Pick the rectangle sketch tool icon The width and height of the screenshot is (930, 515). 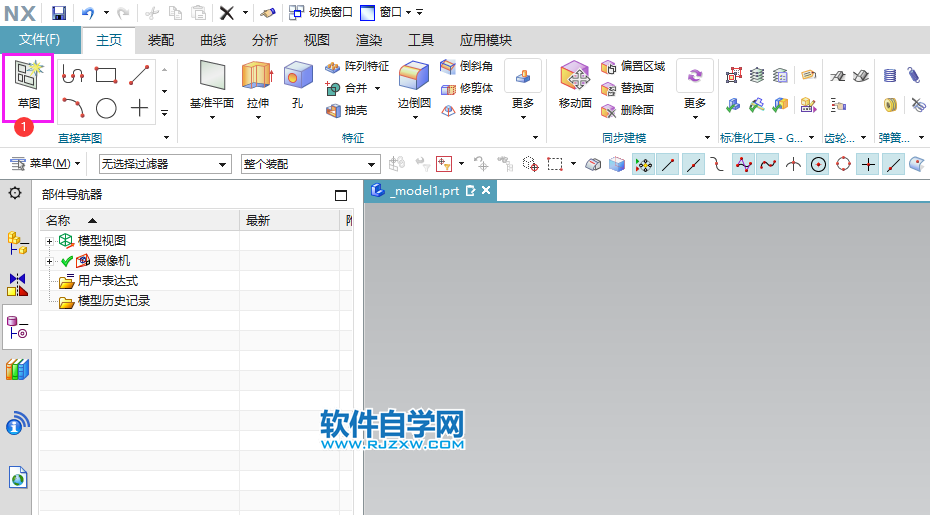point(106,74)
